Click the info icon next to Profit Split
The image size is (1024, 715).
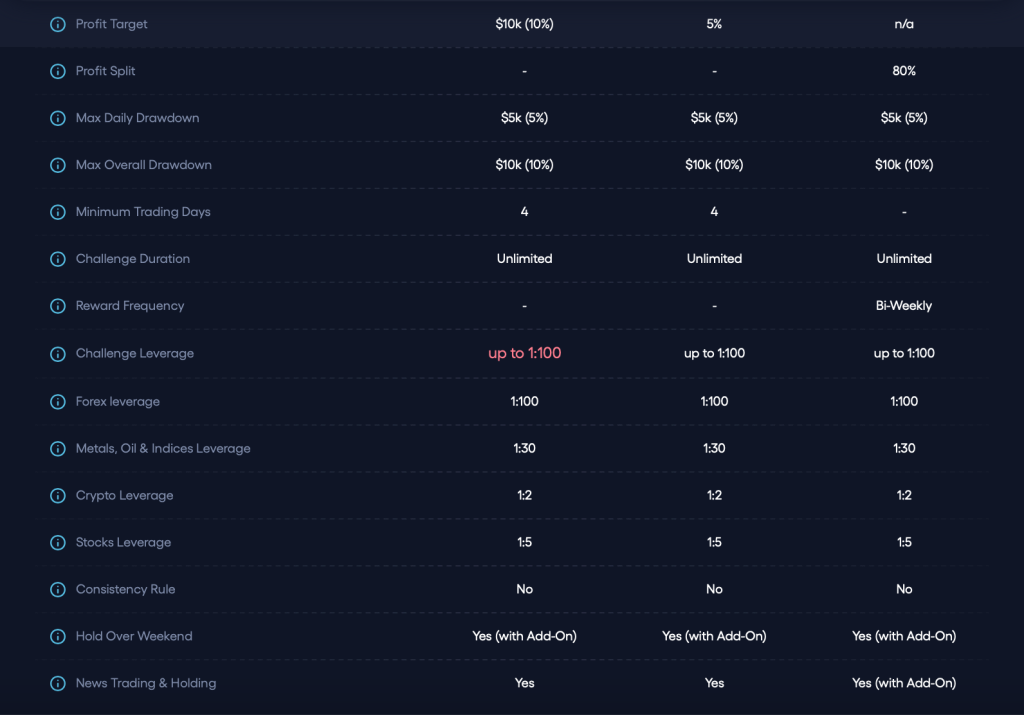[x=58, y=71]
